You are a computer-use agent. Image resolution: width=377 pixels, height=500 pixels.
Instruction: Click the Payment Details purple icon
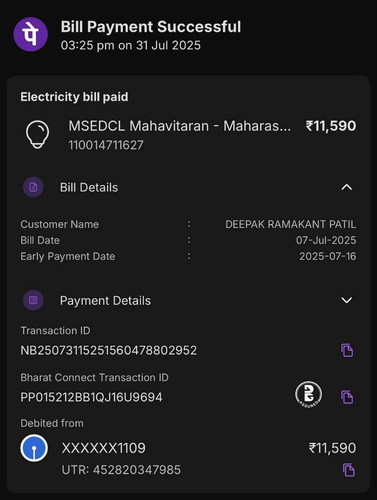pos(33,300)
